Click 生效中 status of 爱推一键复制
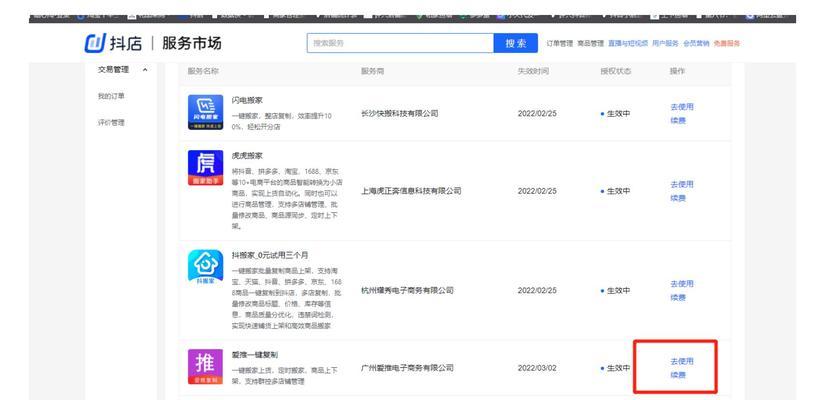 coord(616,368)
